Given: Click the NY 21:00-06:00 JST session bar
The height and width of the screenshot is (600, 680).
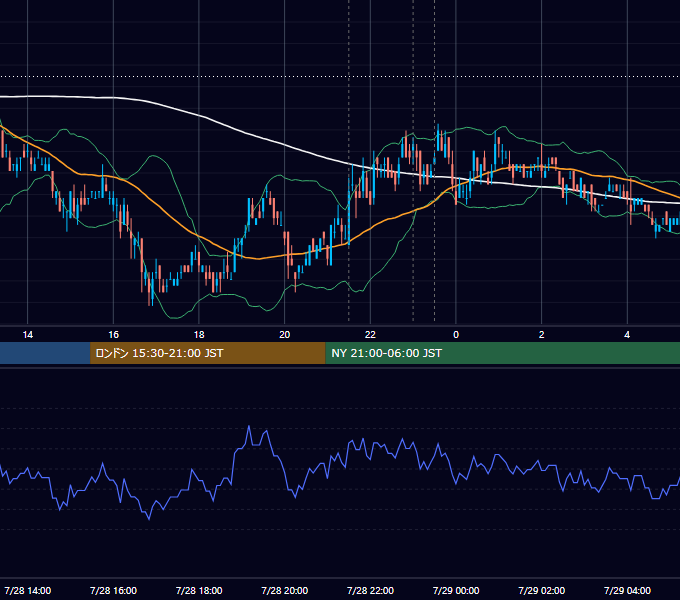Looking at the screenshot, I should (x=503, y=353).
